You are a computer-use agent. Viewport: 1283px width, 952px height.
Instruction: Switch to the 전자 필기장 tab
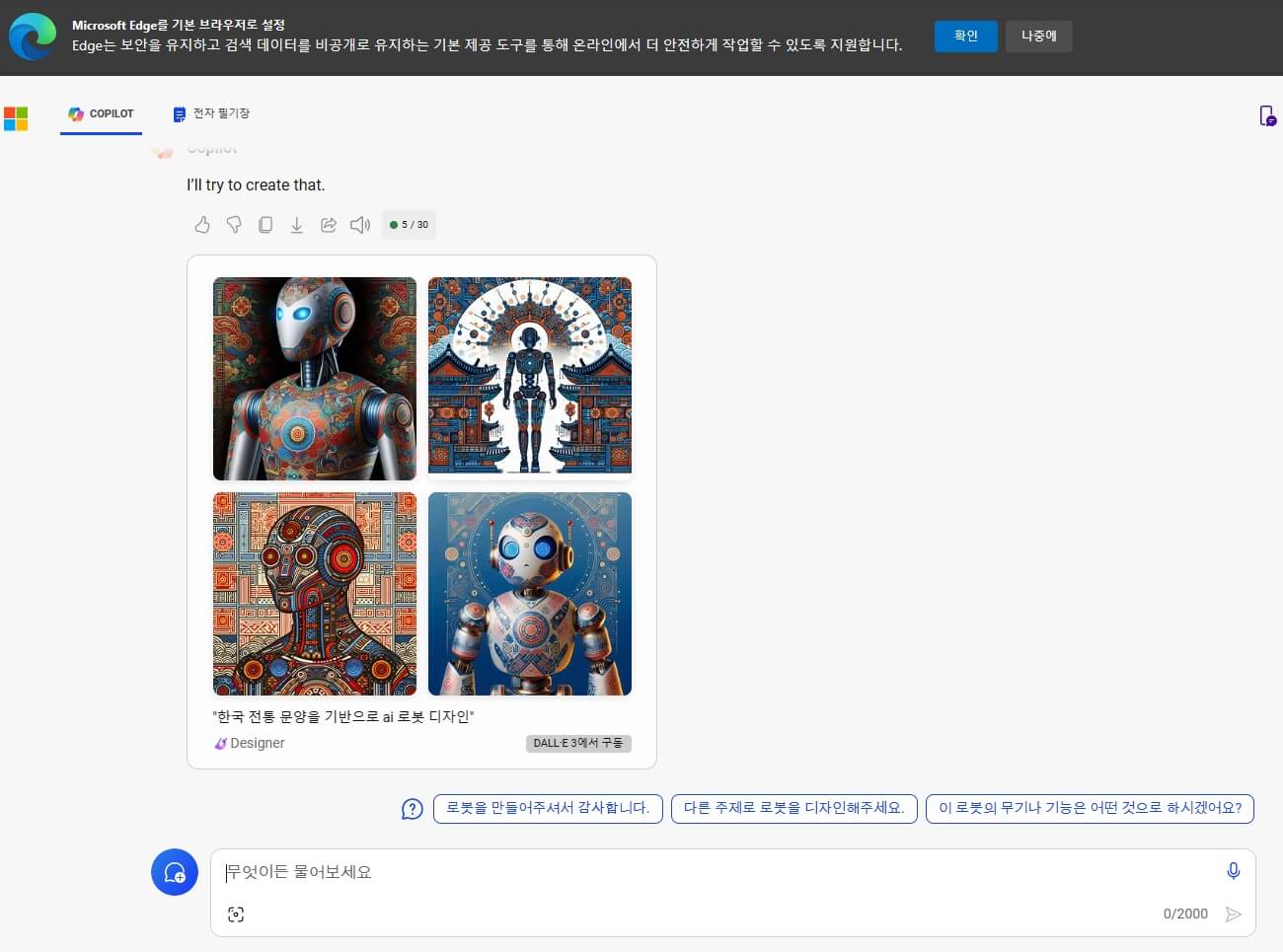pos(210,113)
